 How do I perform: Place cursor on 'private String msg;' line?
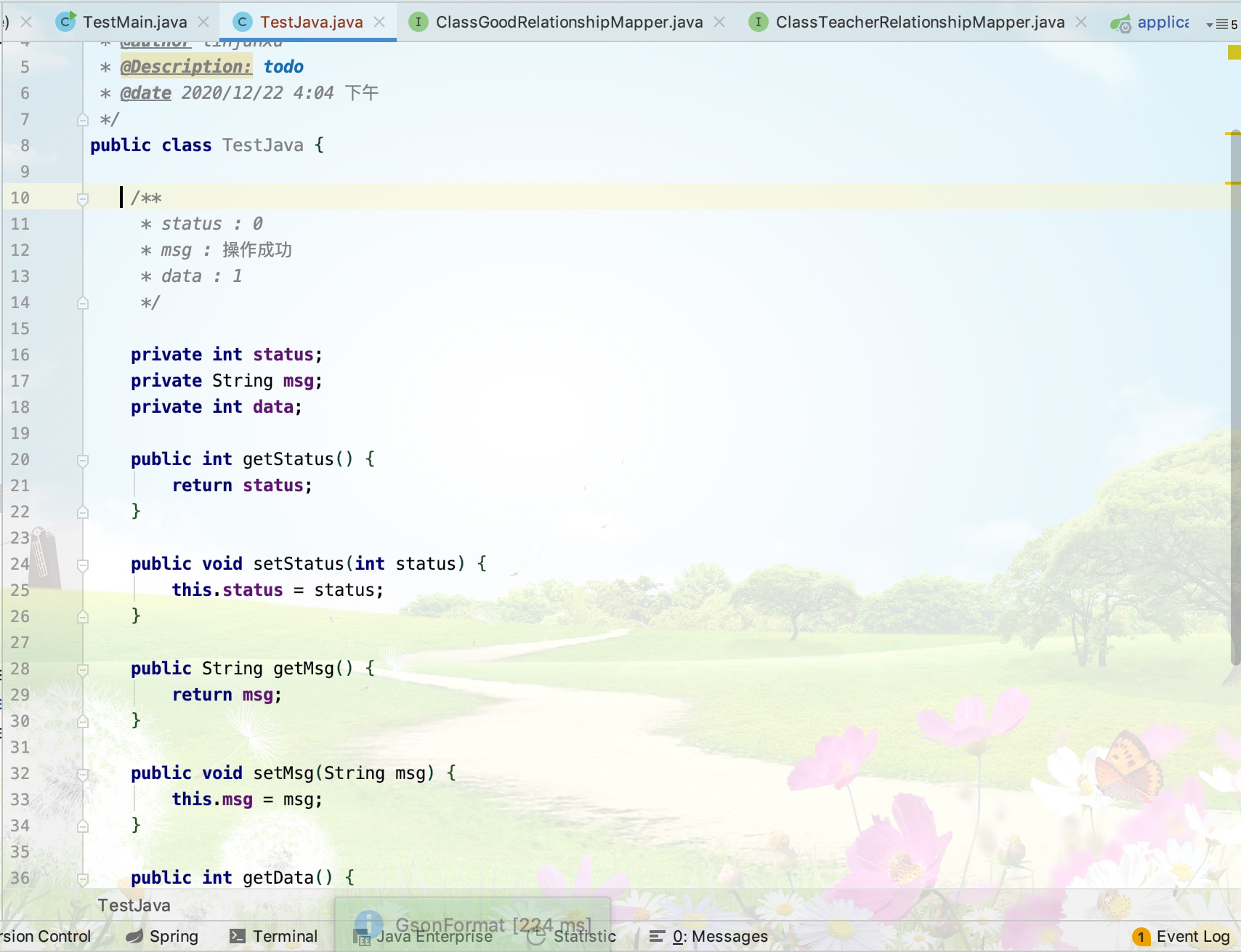(x=227, y=381)
